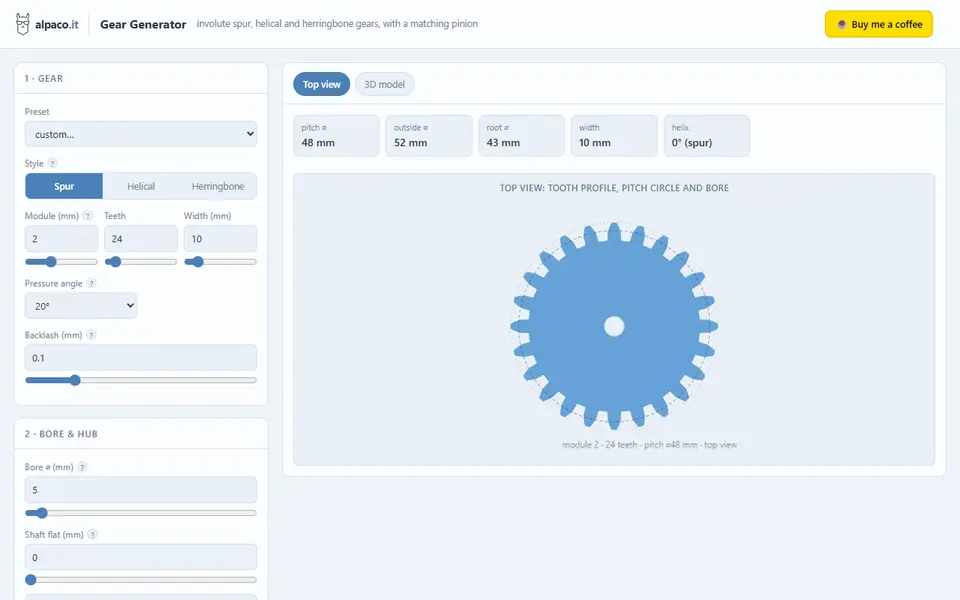Click the alpaco.it site link
Image resolution: width=960 pixels, height=600 pixels.
coord(56,24)
